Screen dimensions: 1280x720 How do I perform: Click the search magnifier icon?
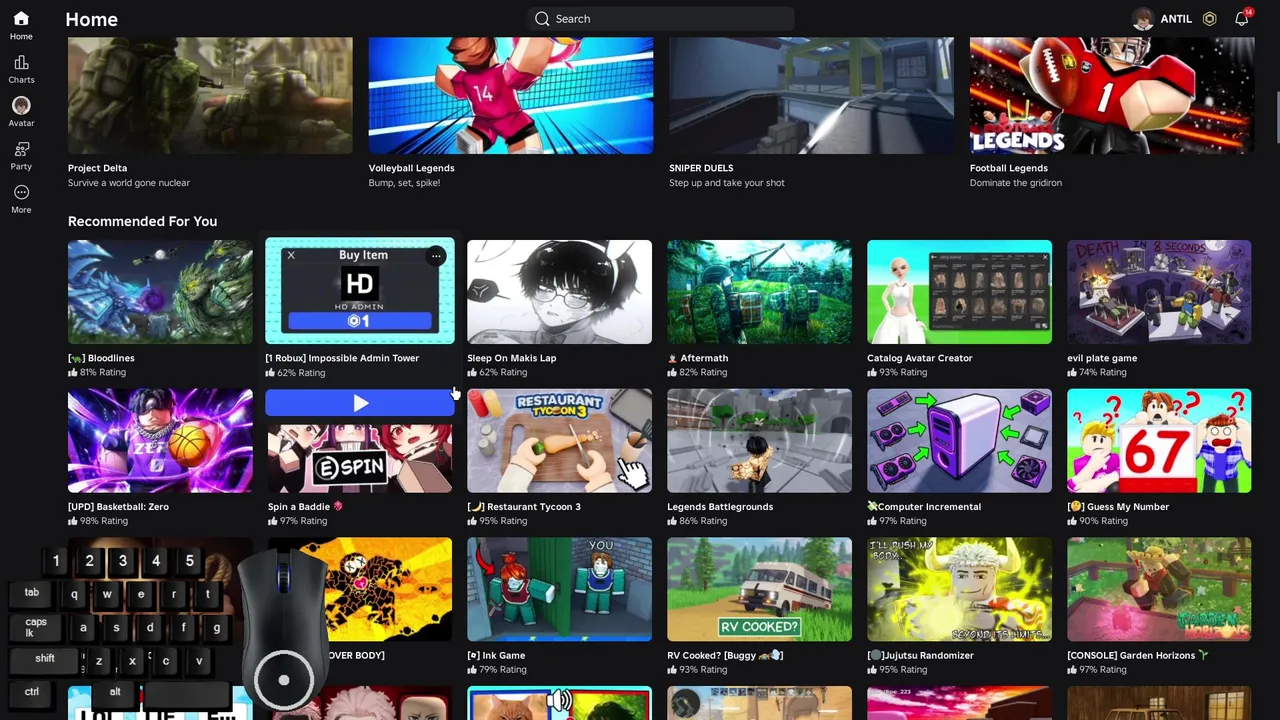(x=542, y=19)
